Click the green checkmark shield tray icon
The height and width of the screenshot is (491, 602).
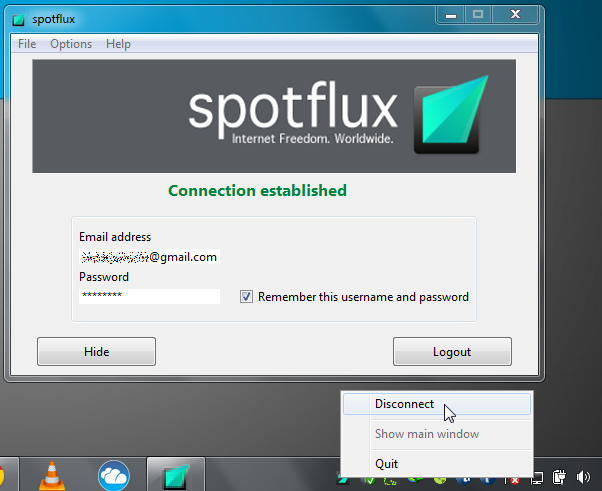[369, 480]
